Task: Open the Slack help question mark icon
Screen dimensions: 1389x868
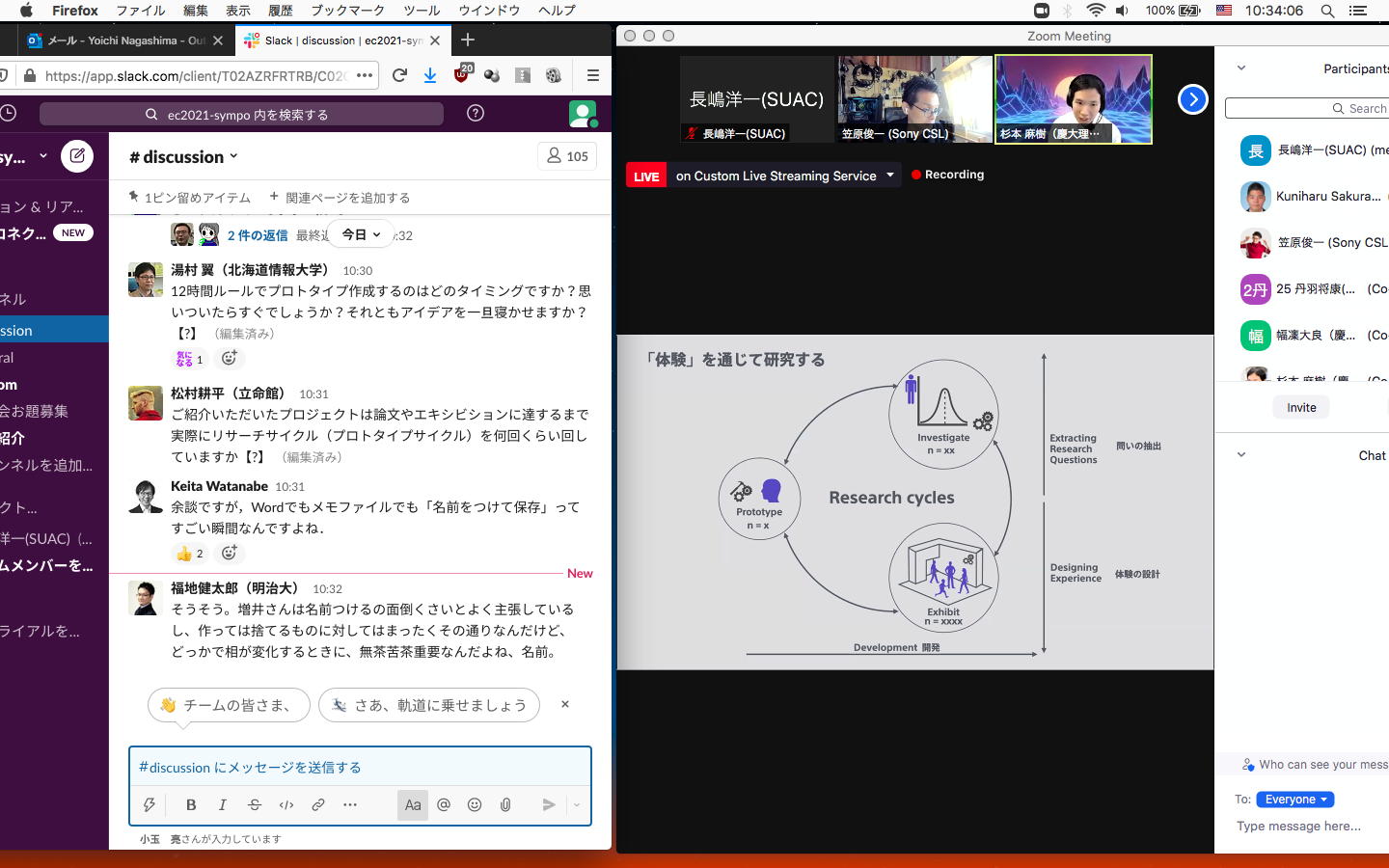Action: (x=475, y=113)
